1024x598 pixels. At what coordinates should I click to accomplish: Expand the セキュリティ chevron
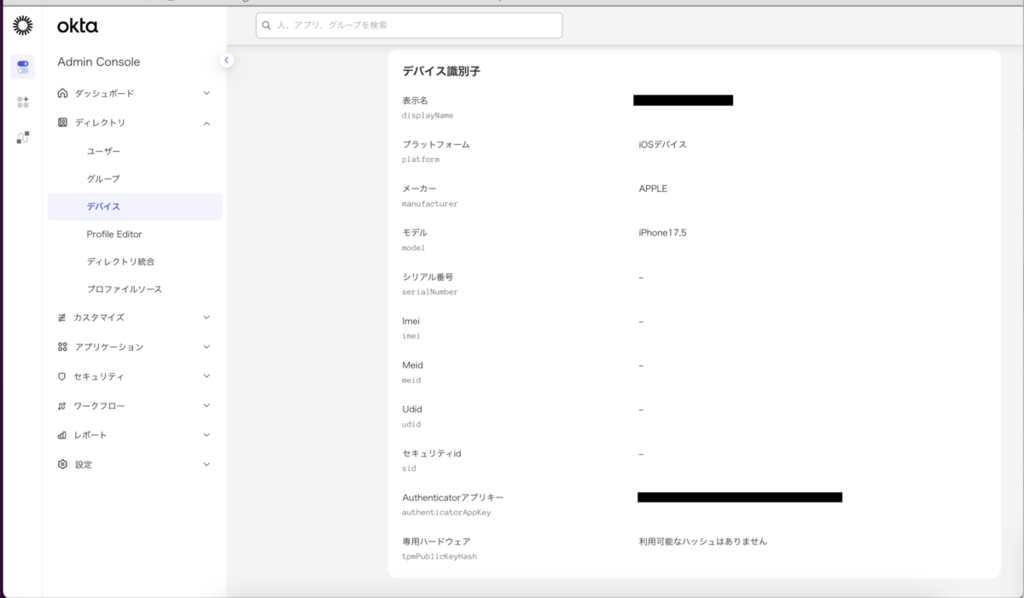(x=206, y=376)
